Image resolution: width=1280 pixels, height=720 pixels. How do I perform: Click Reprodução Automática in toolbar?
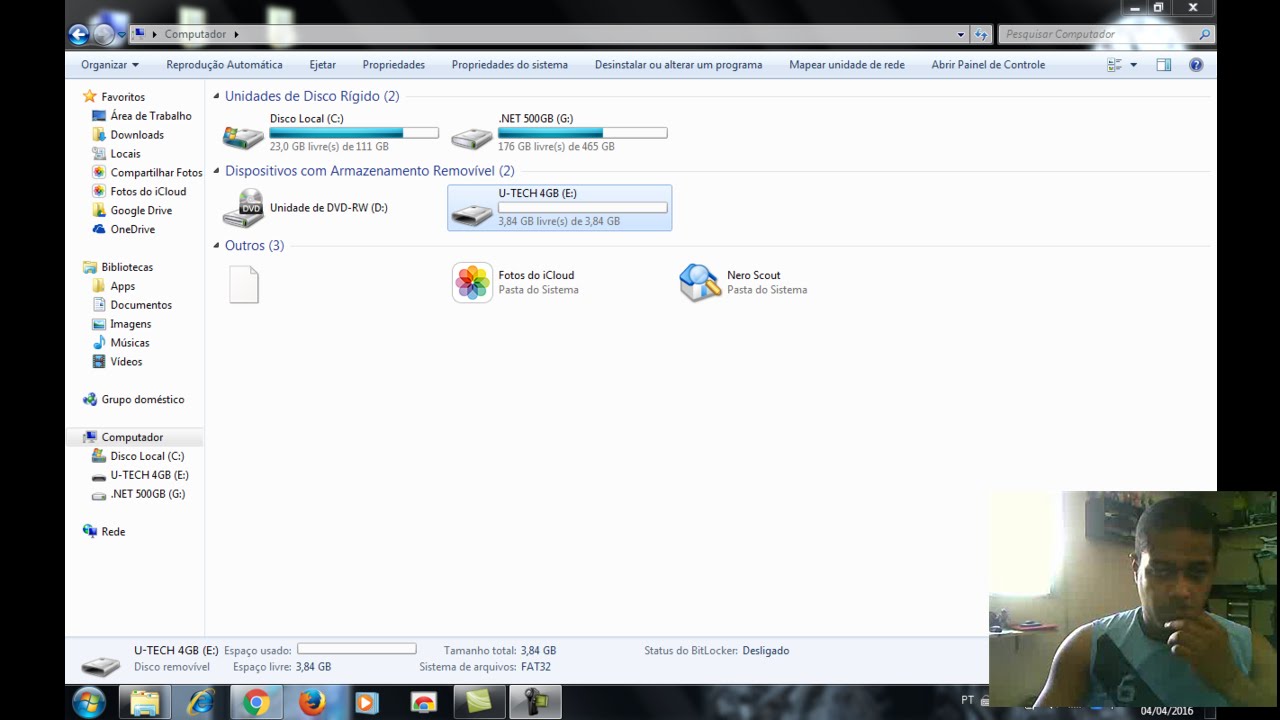click(224, 65)
